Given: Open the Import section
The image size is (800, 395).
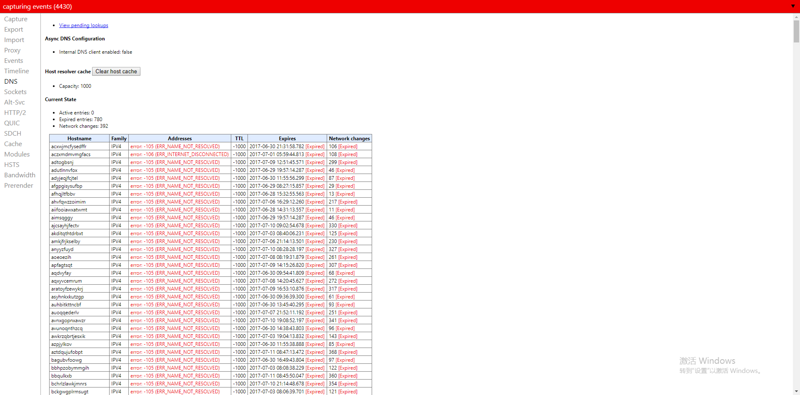Looking at the screenshot, I should coord(14,40).
